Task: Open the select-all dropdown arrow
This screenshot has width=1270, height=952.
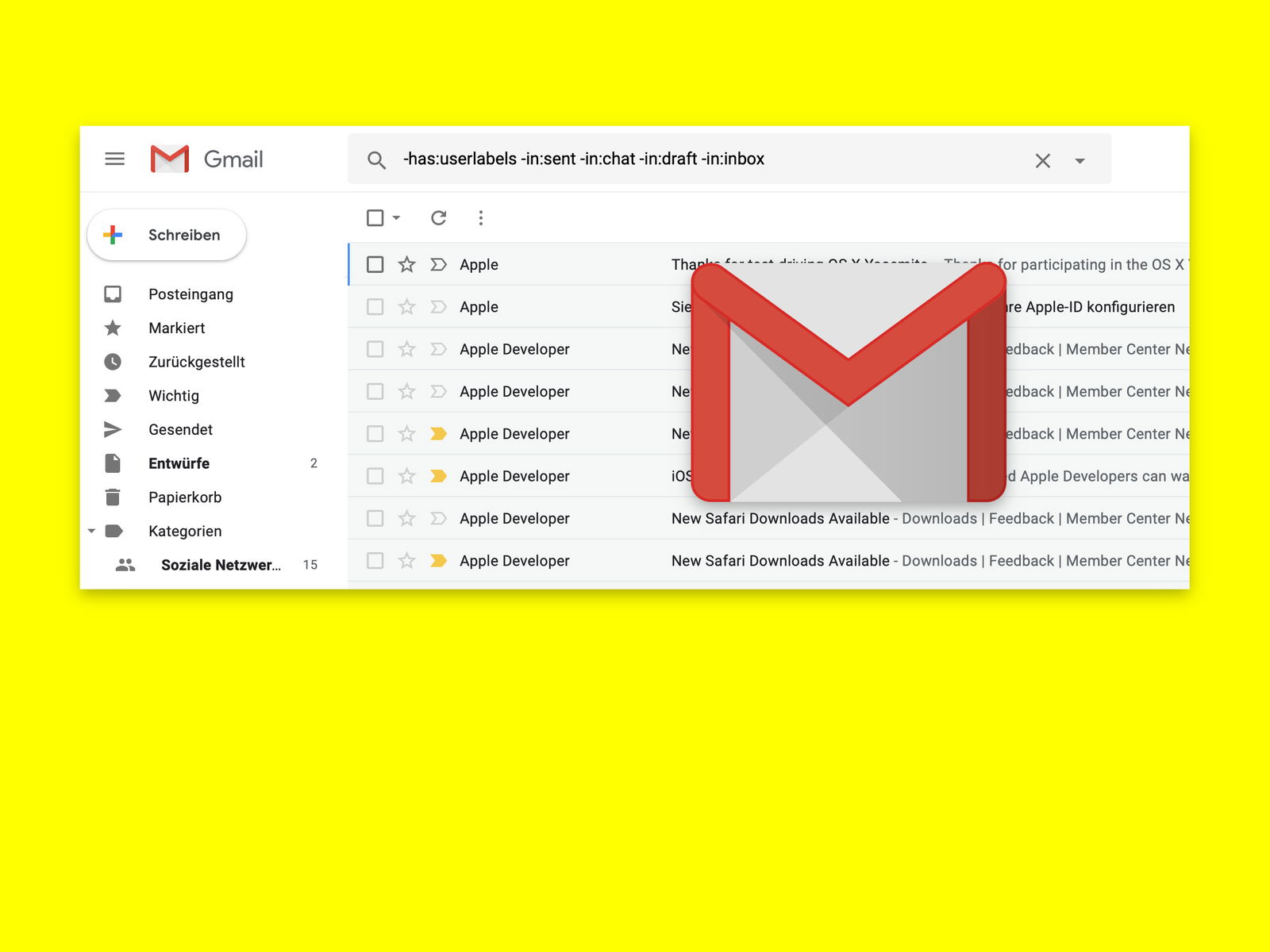Action: (396, 217)
